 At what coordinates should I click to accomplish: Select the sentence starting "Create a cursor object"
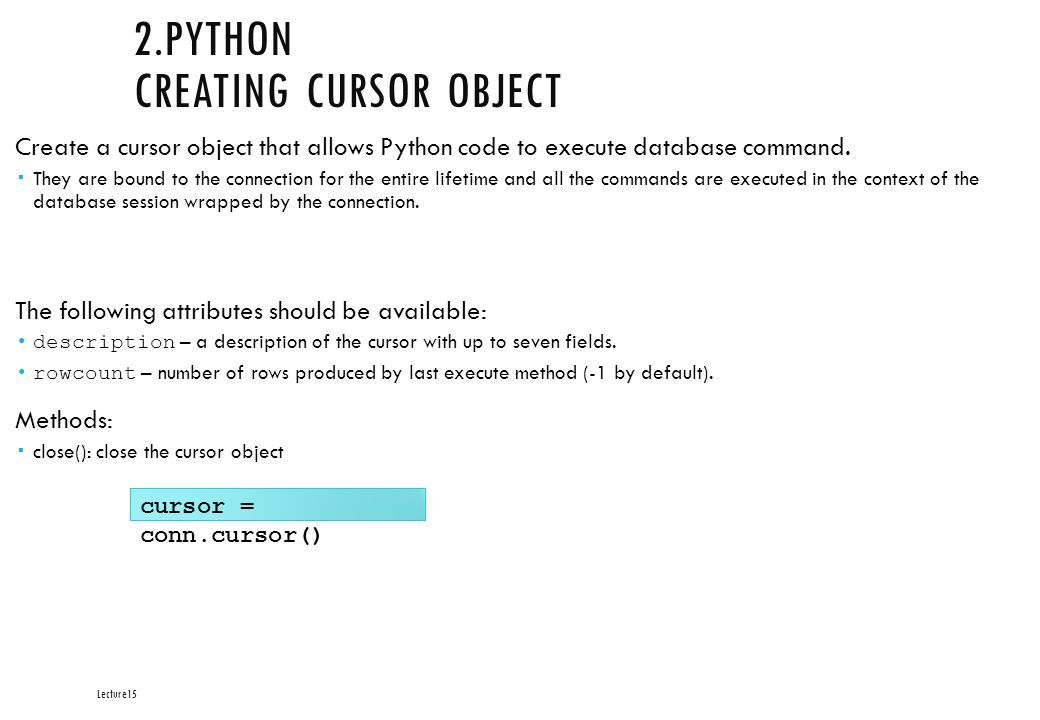click(432, 147)
